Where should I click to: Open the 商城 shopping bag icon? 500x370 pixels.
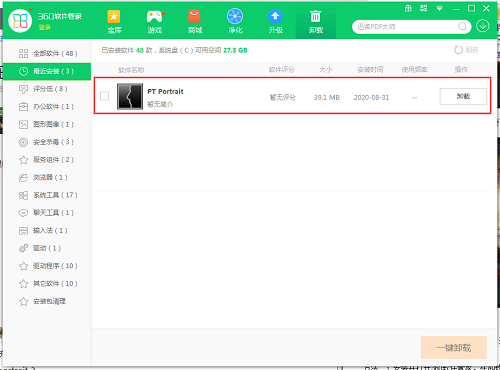click(x=194, y=16)
